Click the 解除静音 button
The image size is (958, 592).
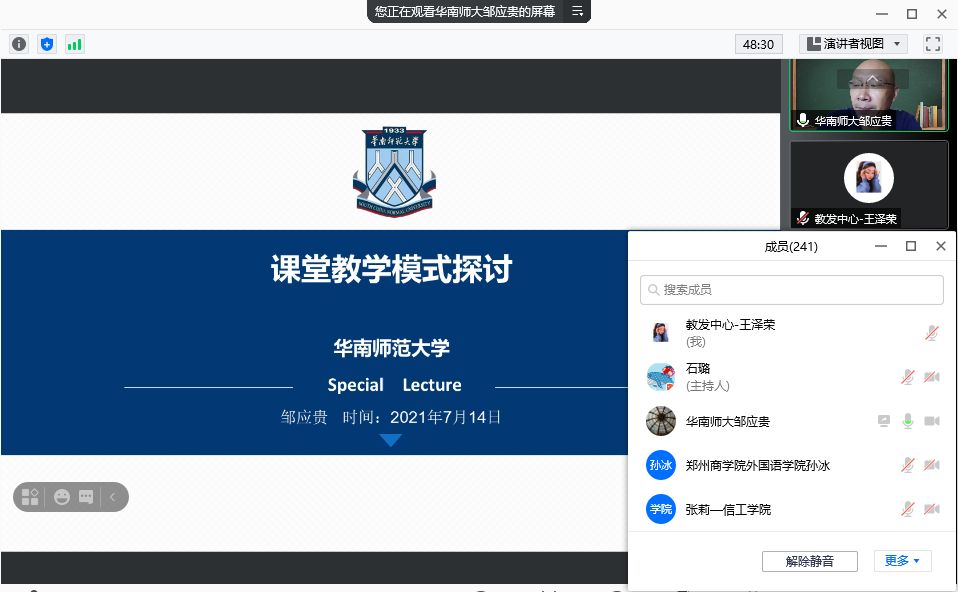[x=810, y=561]
